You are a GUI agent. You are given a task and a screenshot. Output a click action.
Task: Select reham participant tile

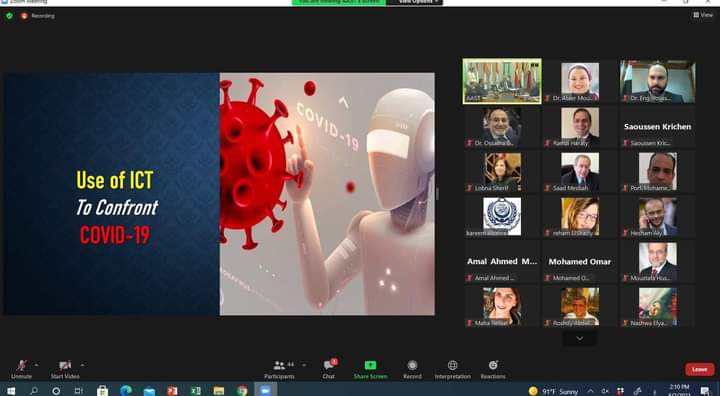579,216
